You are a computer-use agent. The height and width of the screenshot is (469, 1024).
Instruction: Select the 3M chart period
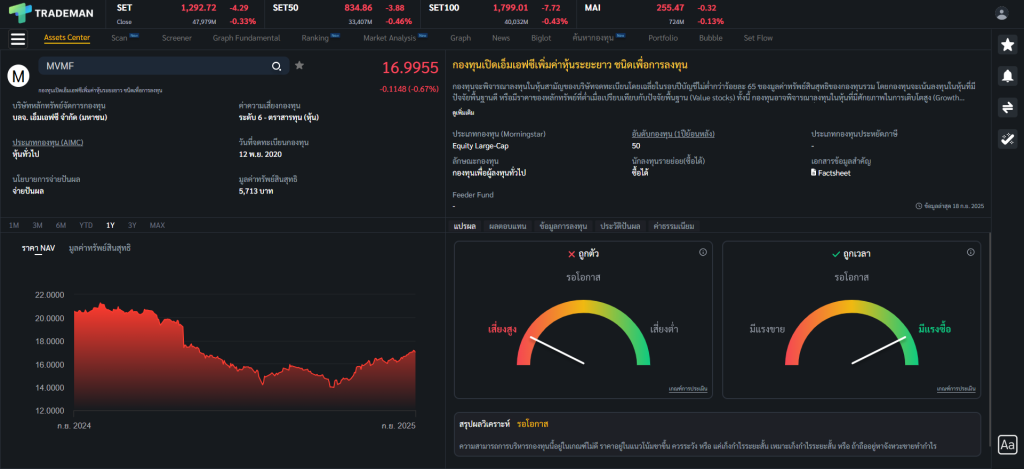point(37,225)
